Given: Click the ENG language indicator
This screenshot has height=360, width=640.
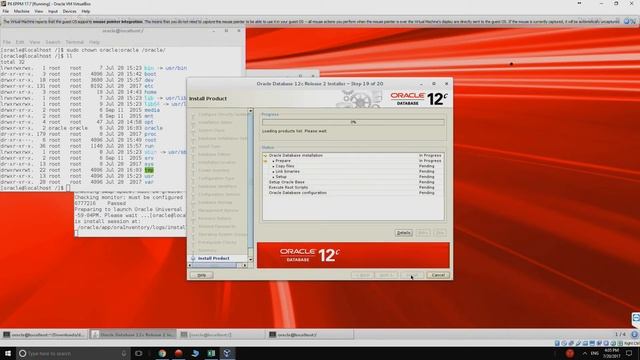Looking at the screenshot, I should (594, 353).
